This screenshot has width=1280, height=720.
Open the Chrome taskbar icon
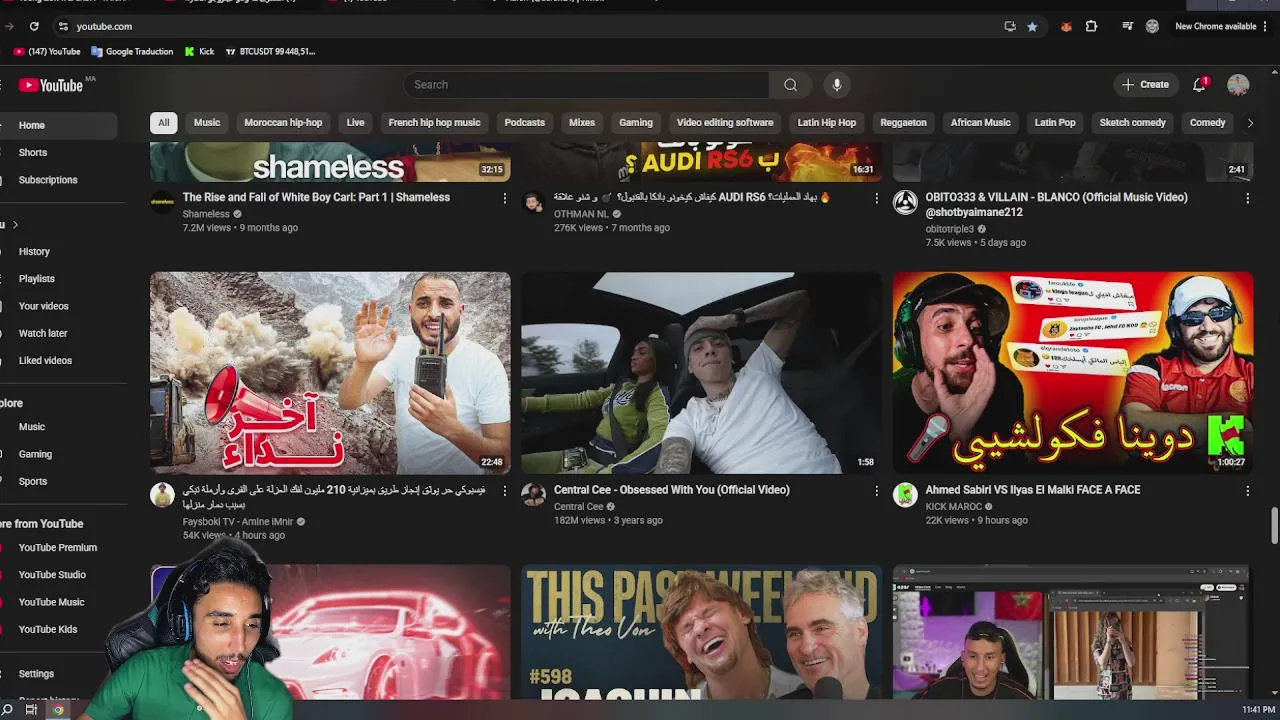tap(58, 710)
